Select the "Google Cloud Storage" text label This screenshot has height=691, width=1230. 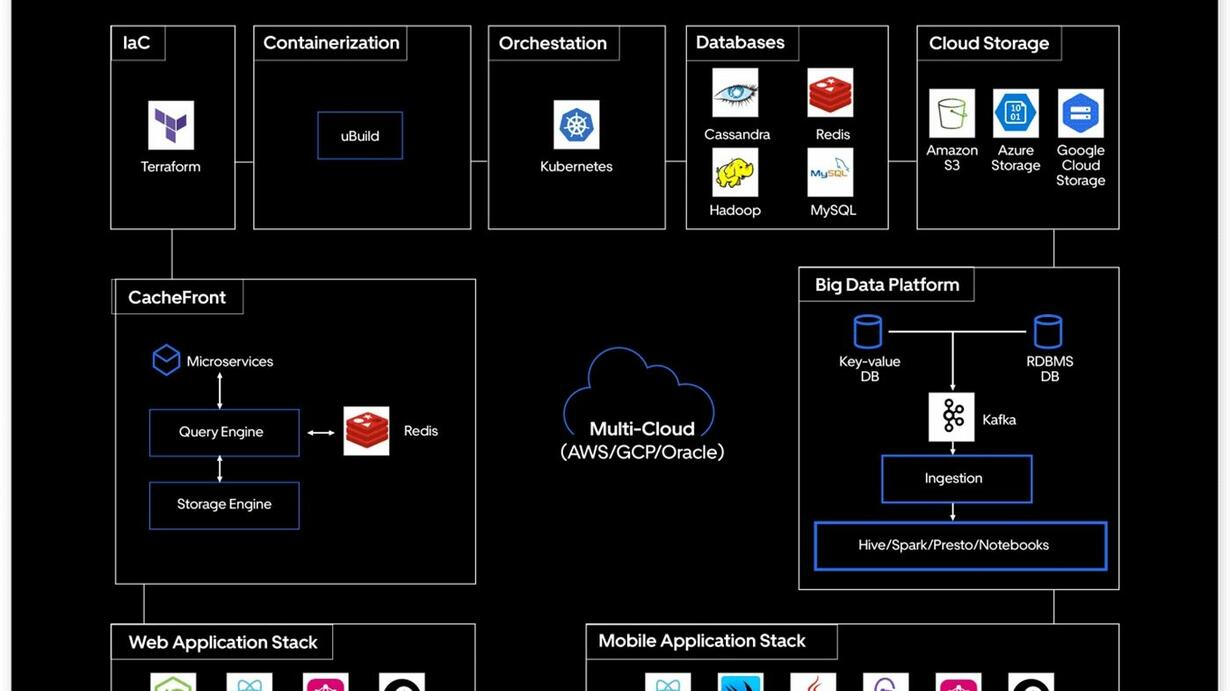(x=1081, y=165)
